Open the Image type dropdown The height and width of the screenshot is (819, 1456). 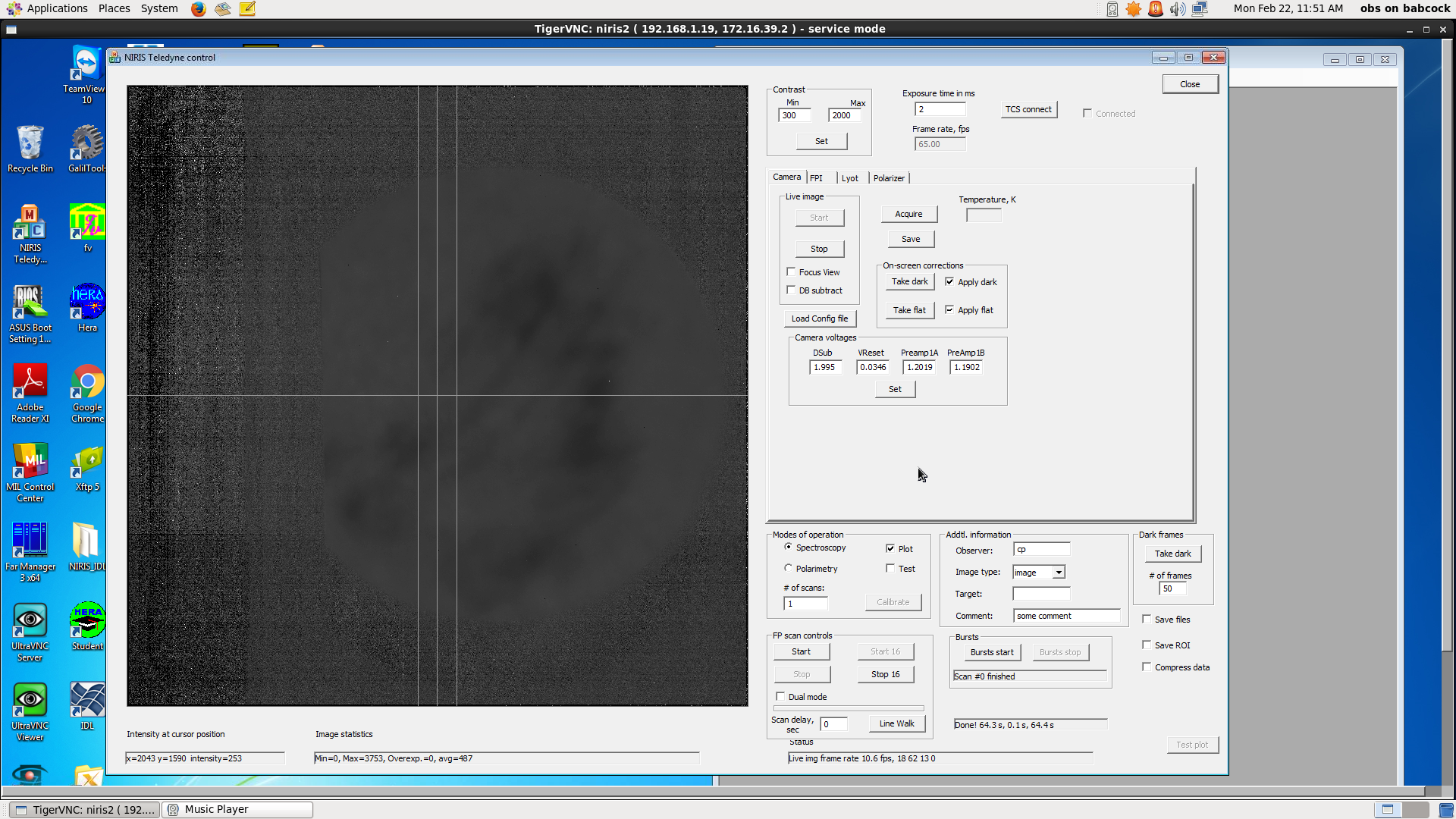pyautogui.click(x=1059, y=573)
